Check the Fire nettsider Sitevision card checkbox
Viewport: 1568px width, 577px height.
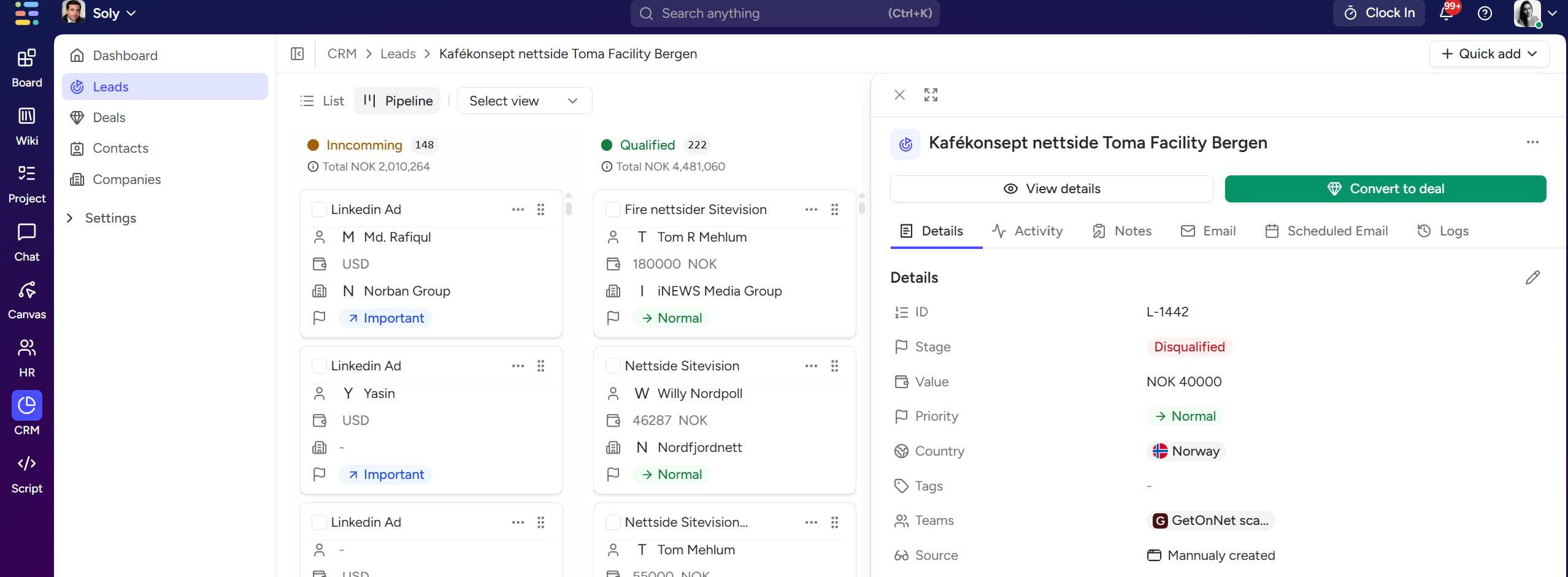pyautogui.click(x=612, y=210)
